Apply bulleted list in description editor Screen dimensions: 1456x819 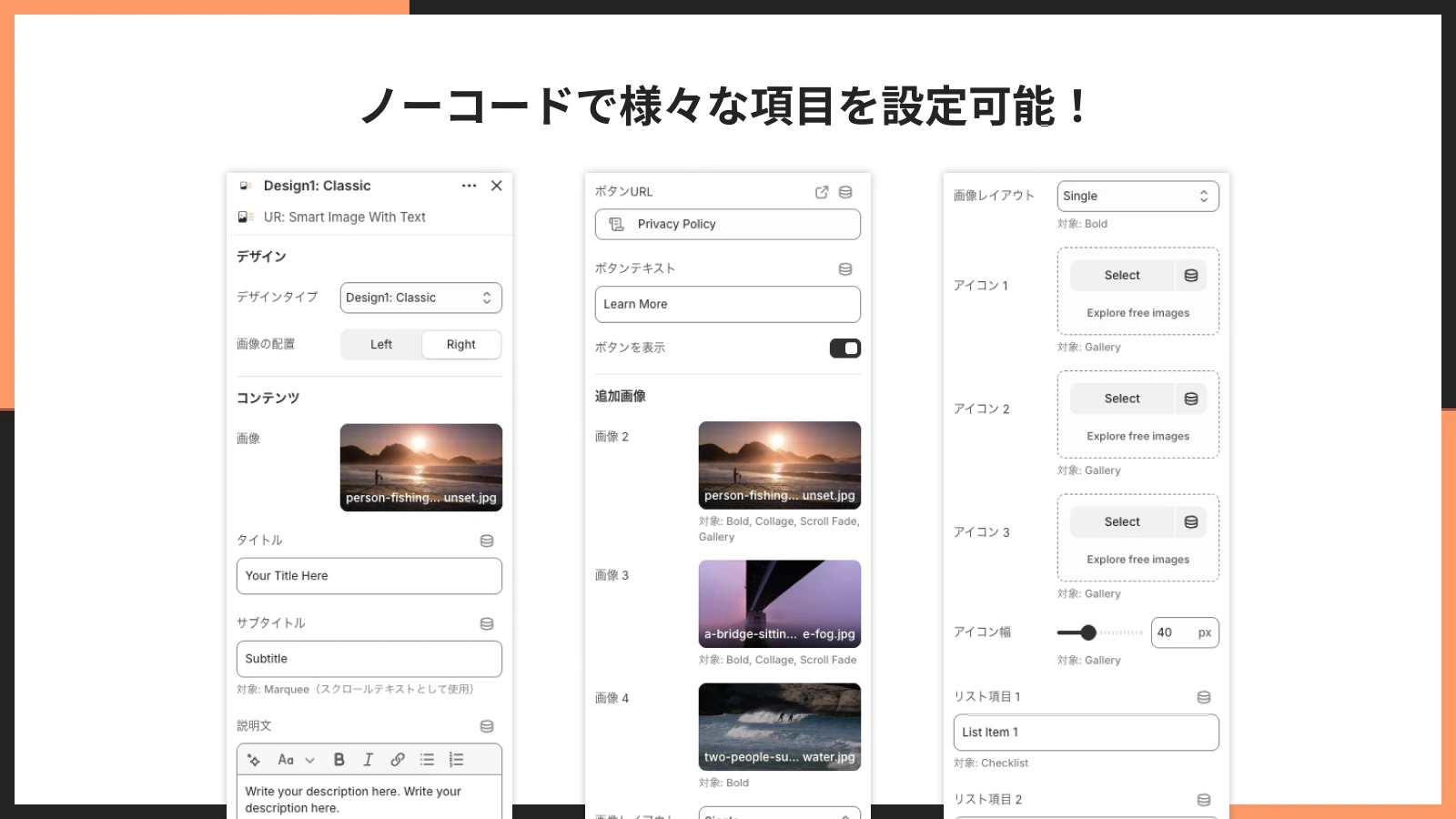tap(427, 760)
